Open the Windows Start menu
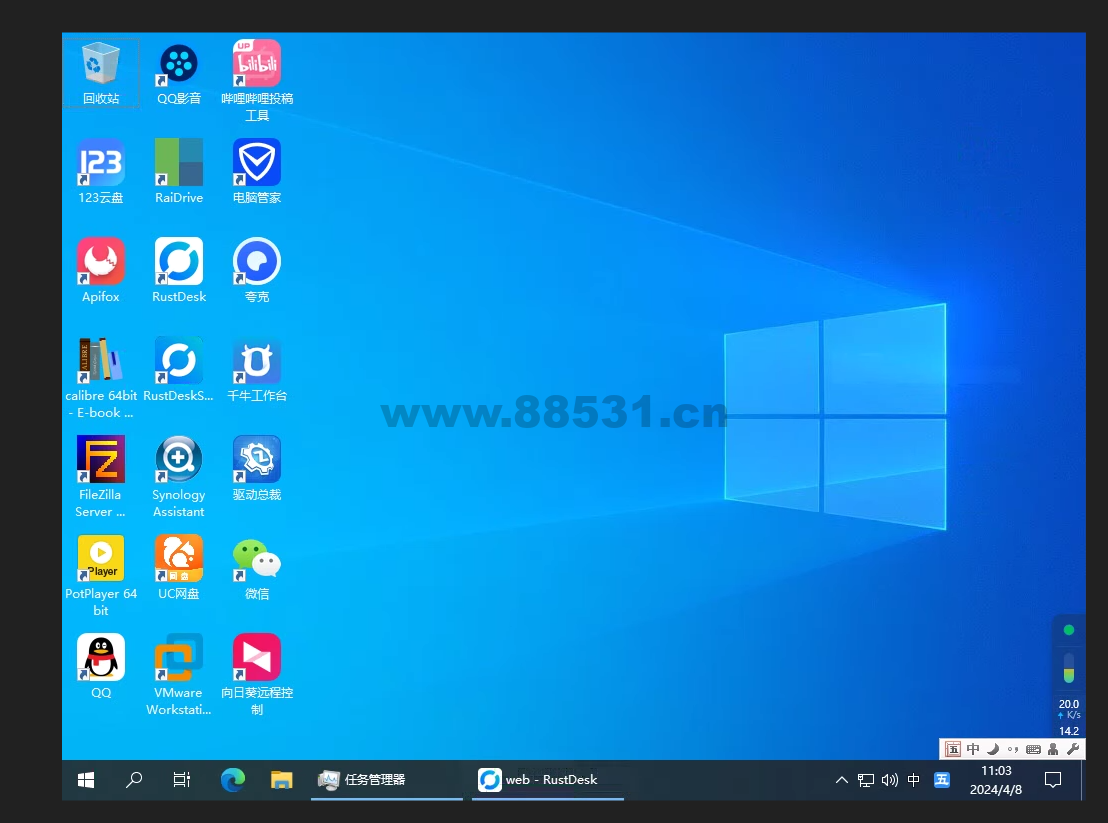Image resolution: width=1108 pixels, height=823 pixels. 86,780
